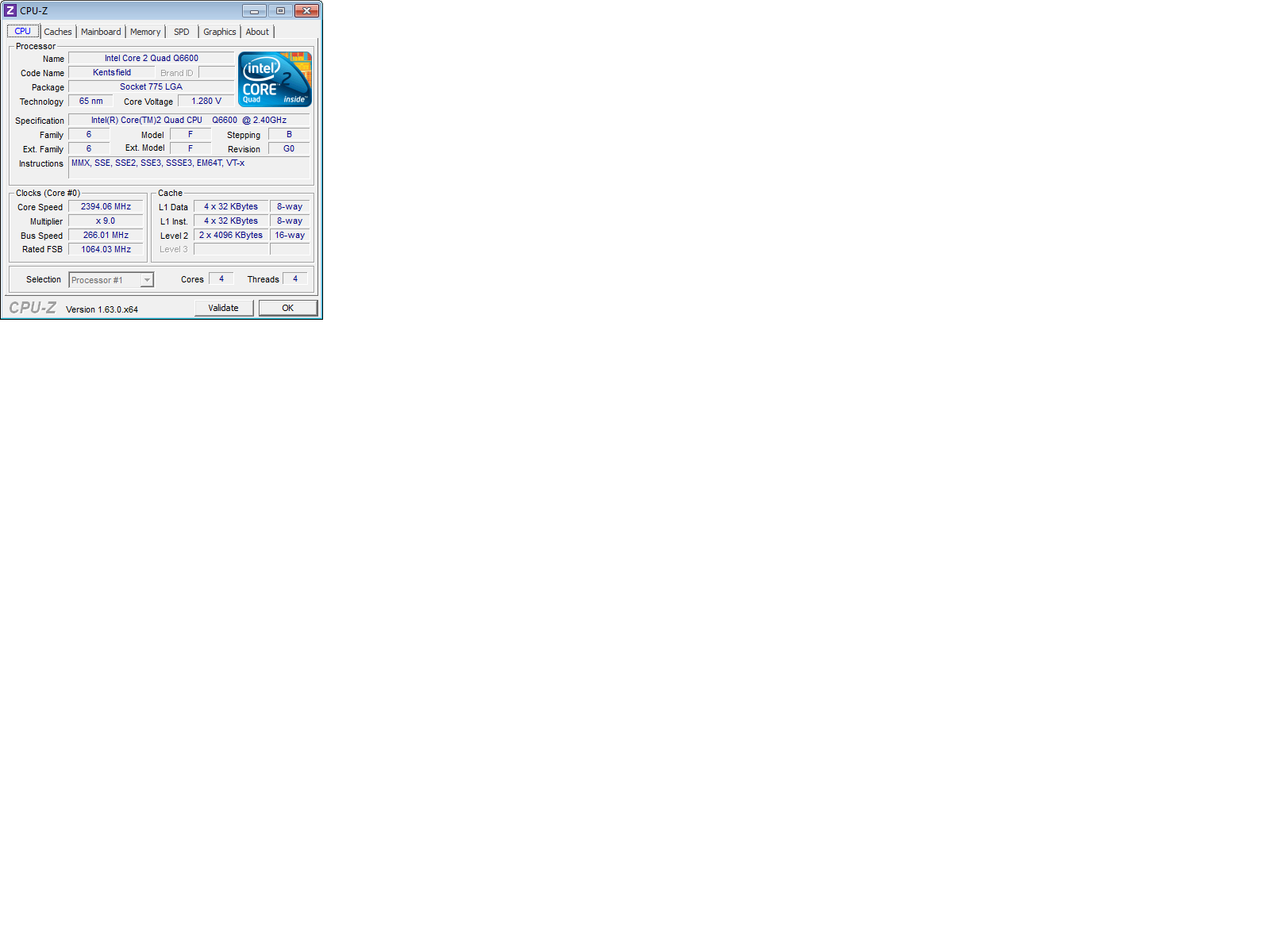The image size is (1270, 952).
Task: Click the Cores count value
Action: tap(221, 278)
